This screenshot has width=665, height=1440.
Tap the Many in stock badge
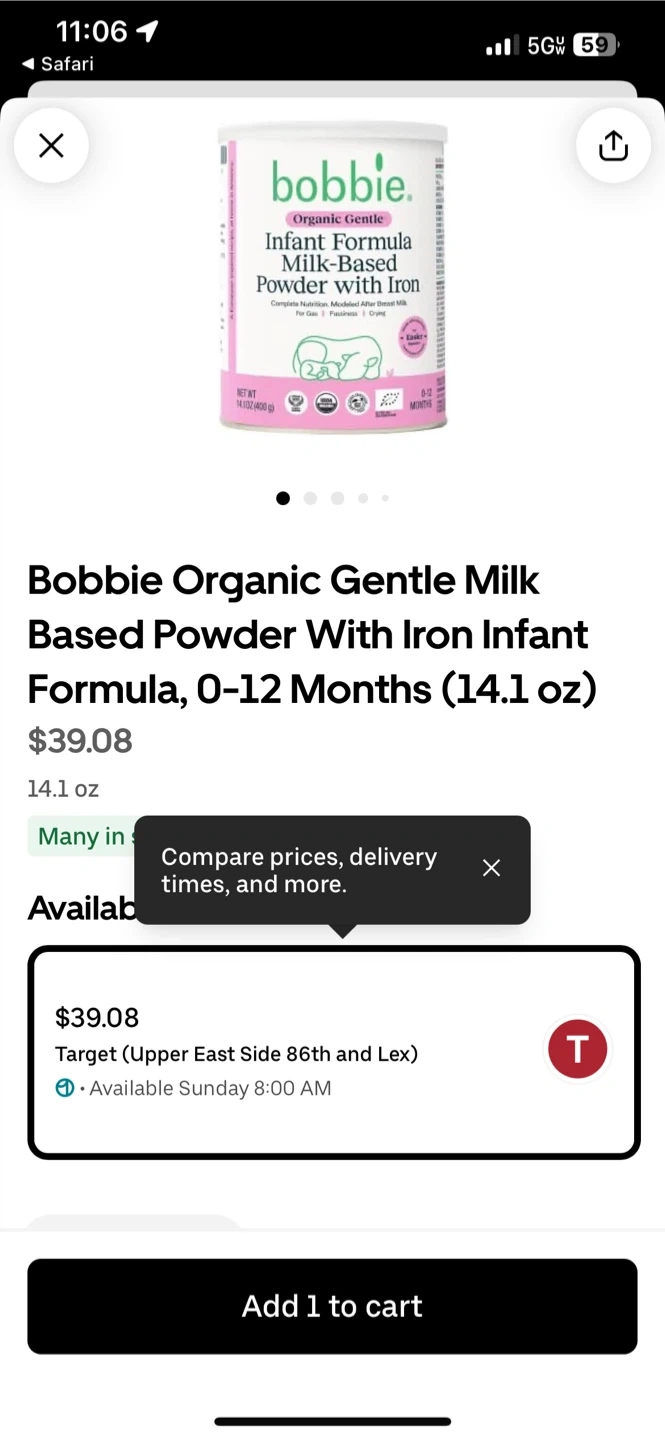click(x=82, y=836)
